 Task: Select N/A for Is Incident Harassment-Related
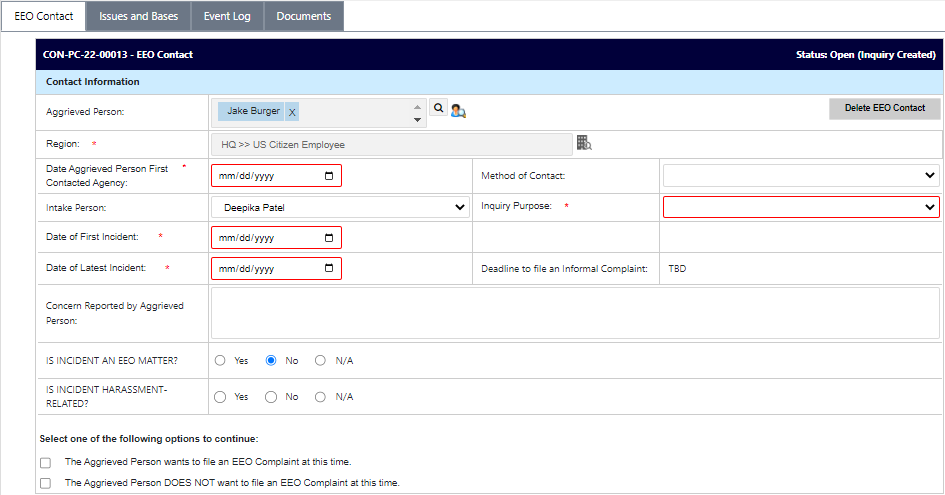(320, 397)
